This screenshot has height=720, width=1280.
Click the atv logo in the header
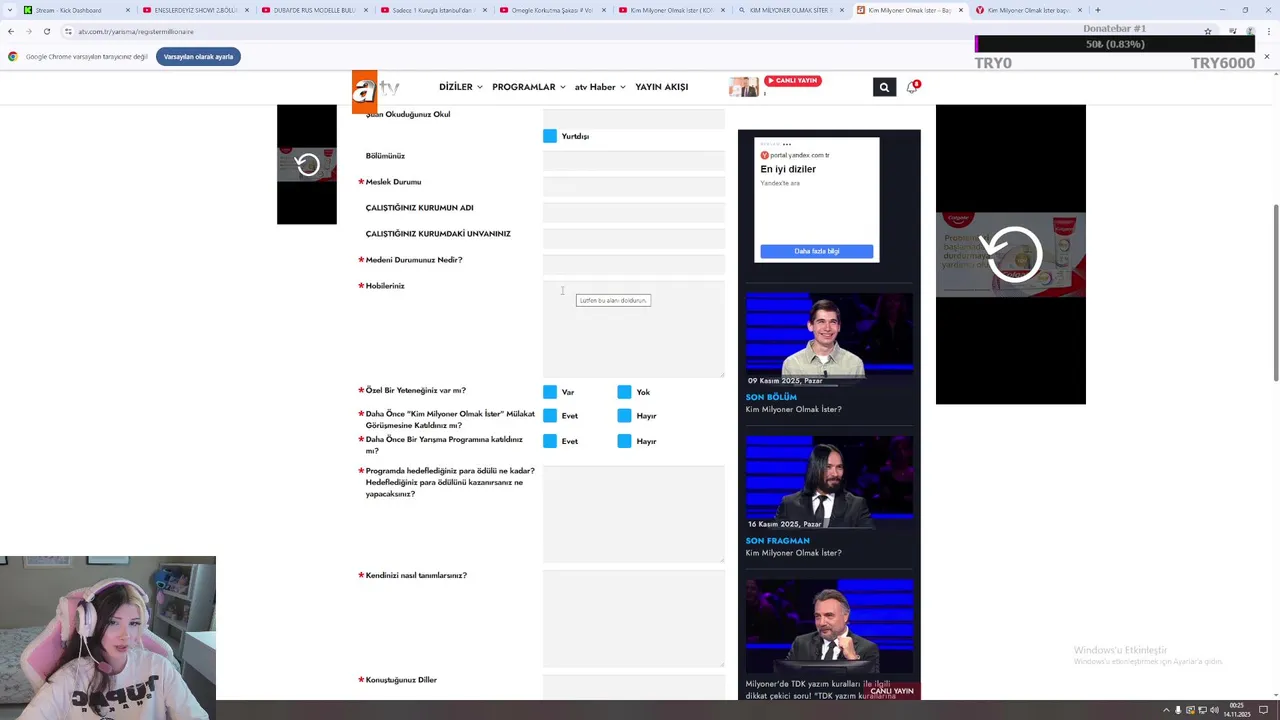click(x=375, y=91)
